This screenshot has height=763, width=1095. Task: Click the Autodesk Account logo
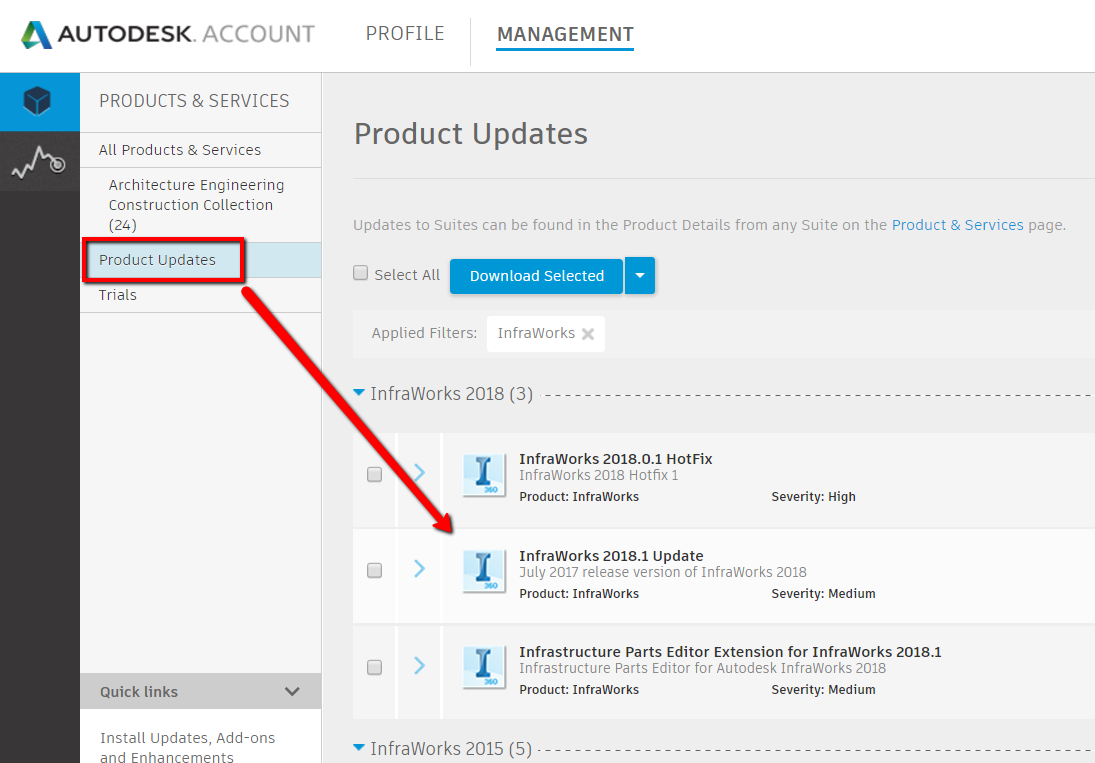[x=168, y=34]
